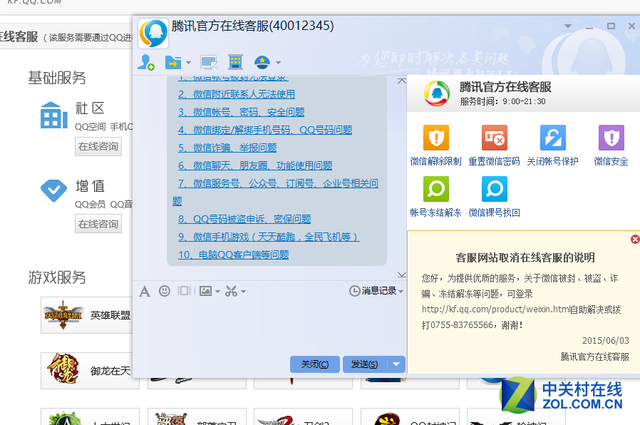Open link 6 微信聊天、朋友圈、功能使用问题

[x=255, y=166]
